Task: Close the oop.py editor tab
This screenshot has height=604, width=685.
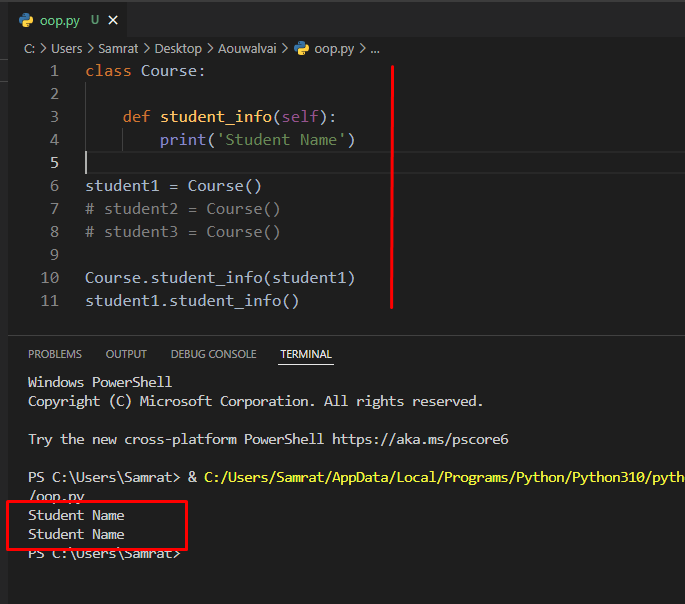Action: point(113,20)
